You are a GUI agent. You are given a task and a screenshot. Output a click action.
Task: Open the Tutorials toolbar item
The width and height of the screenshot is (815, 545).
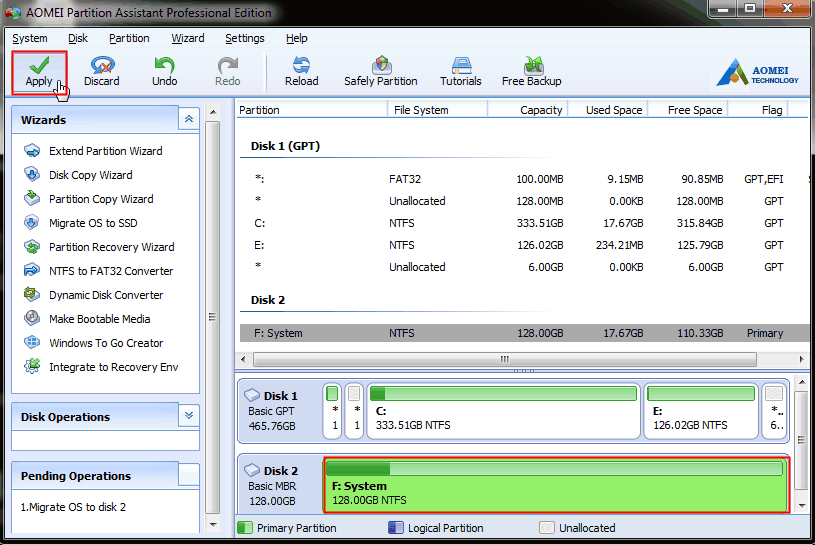(461, 72)
